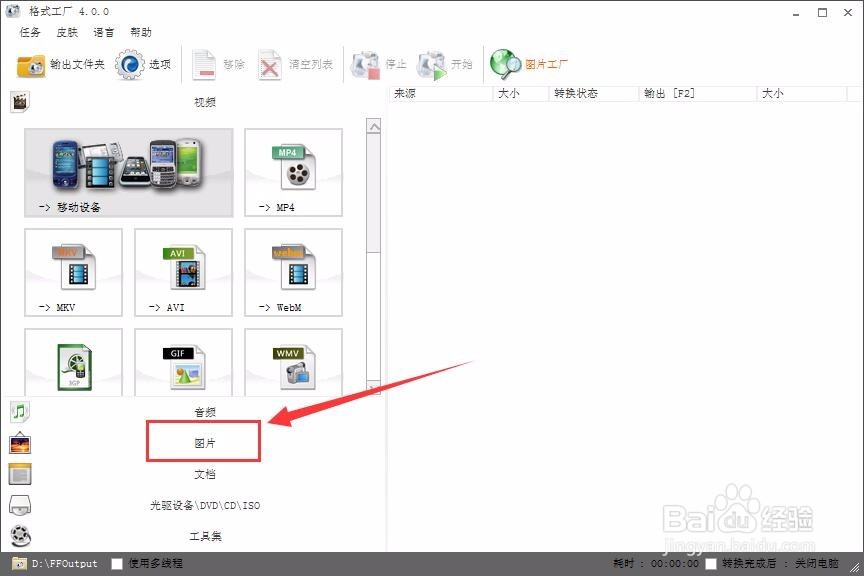The image size is (864, 576).
Task: Expand the 文档 document category
Action: pyautogui.click(x=204, y=473)
